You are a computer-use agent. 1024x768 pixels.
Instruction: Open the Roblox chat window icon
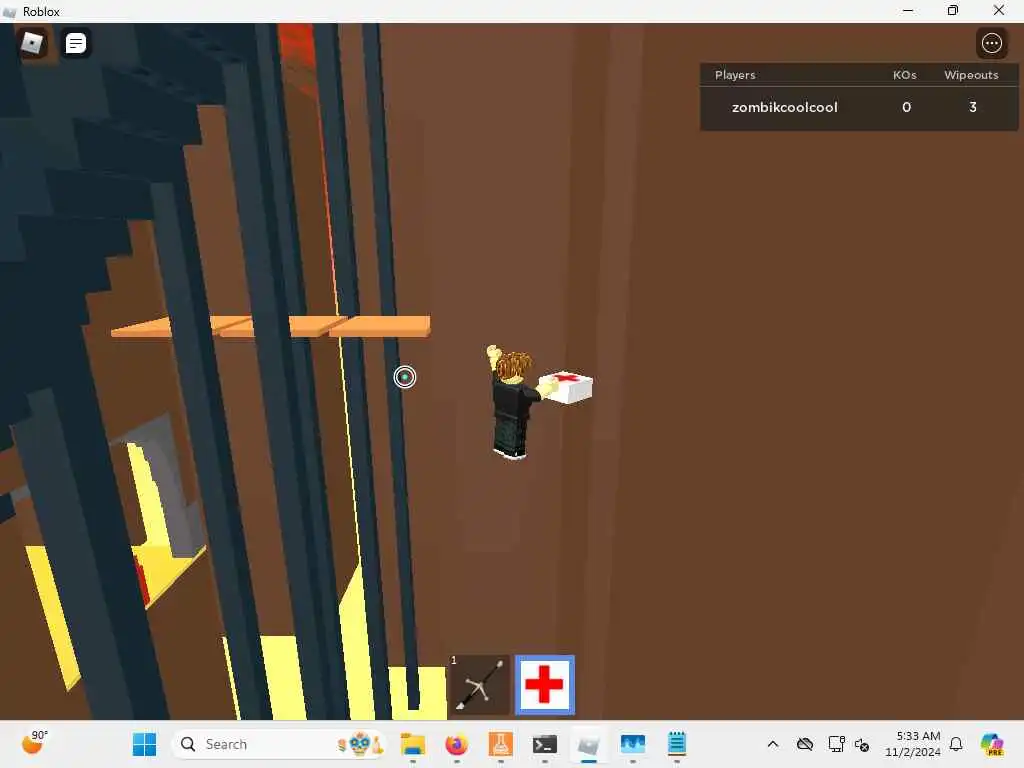point(76,43)
